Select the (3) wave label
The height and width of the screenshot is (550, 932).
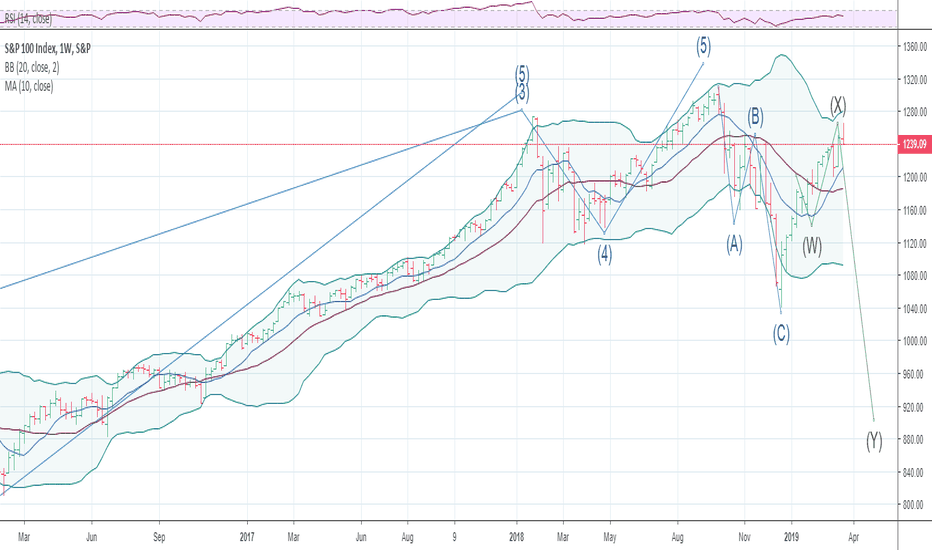(x=521, y=93)
